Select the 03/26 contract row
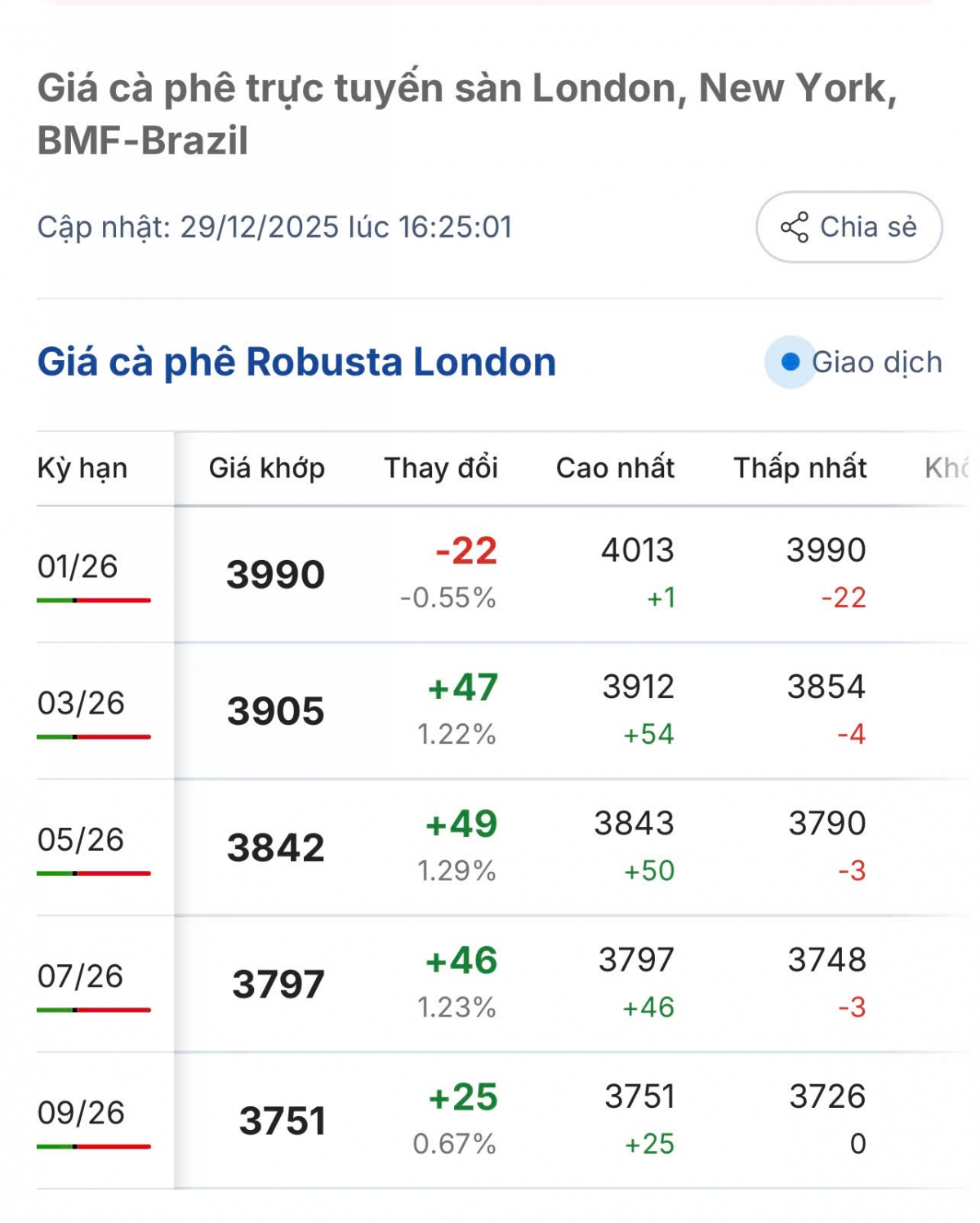980x1223 pixels. 81,703
